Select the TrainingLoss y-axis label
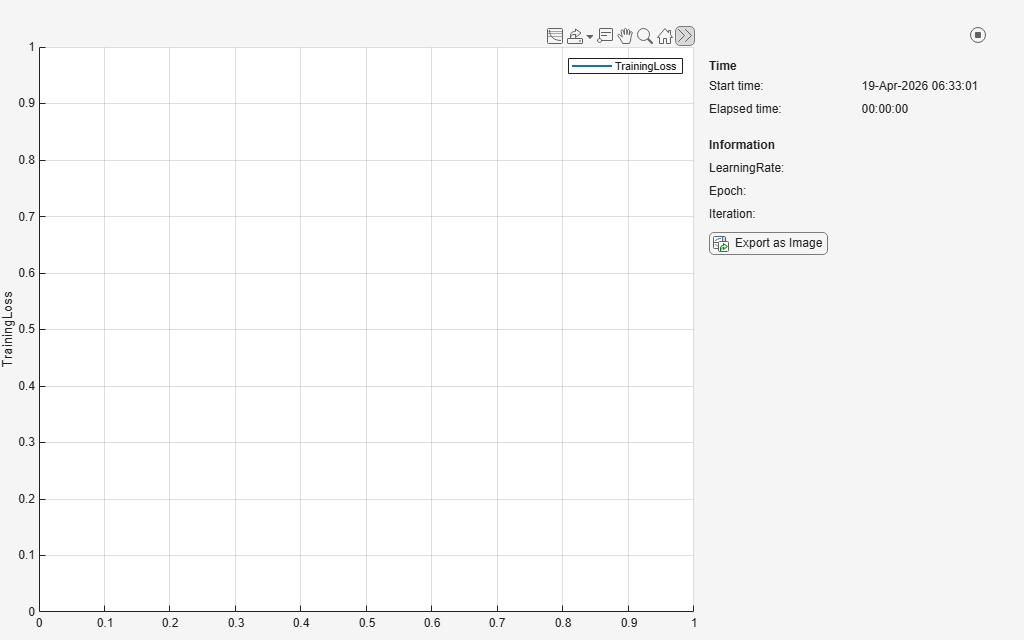Image resolution: width=1024 pixels, height=640 pixels. (x=9, y=329)
